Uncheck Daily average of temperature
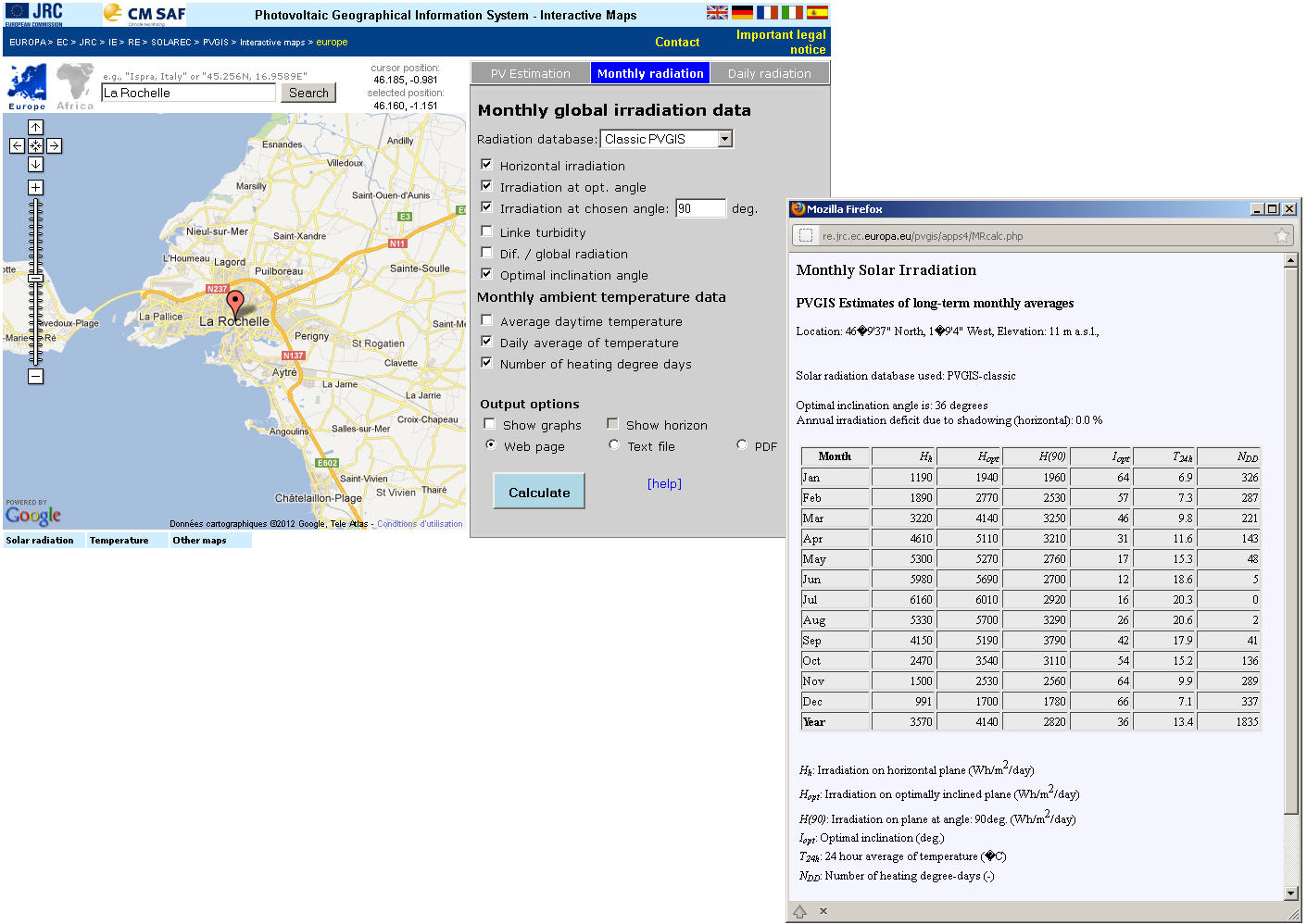Viewport: 1307px width, 924px height. click(x=486, y=342)
